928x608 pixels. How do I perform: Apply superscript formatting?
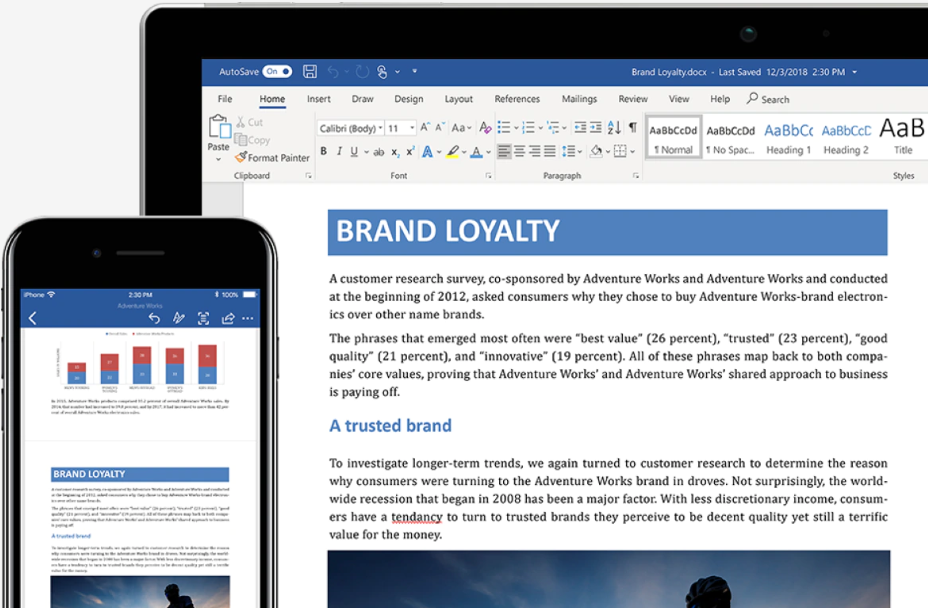point(410,152)
